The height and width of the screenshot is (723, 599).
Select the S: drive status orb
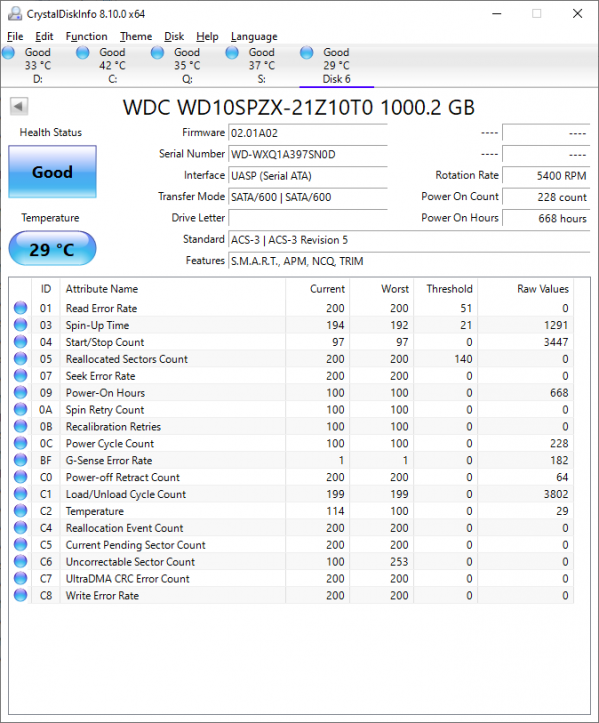pyautogui.click(x=232, y=53)
